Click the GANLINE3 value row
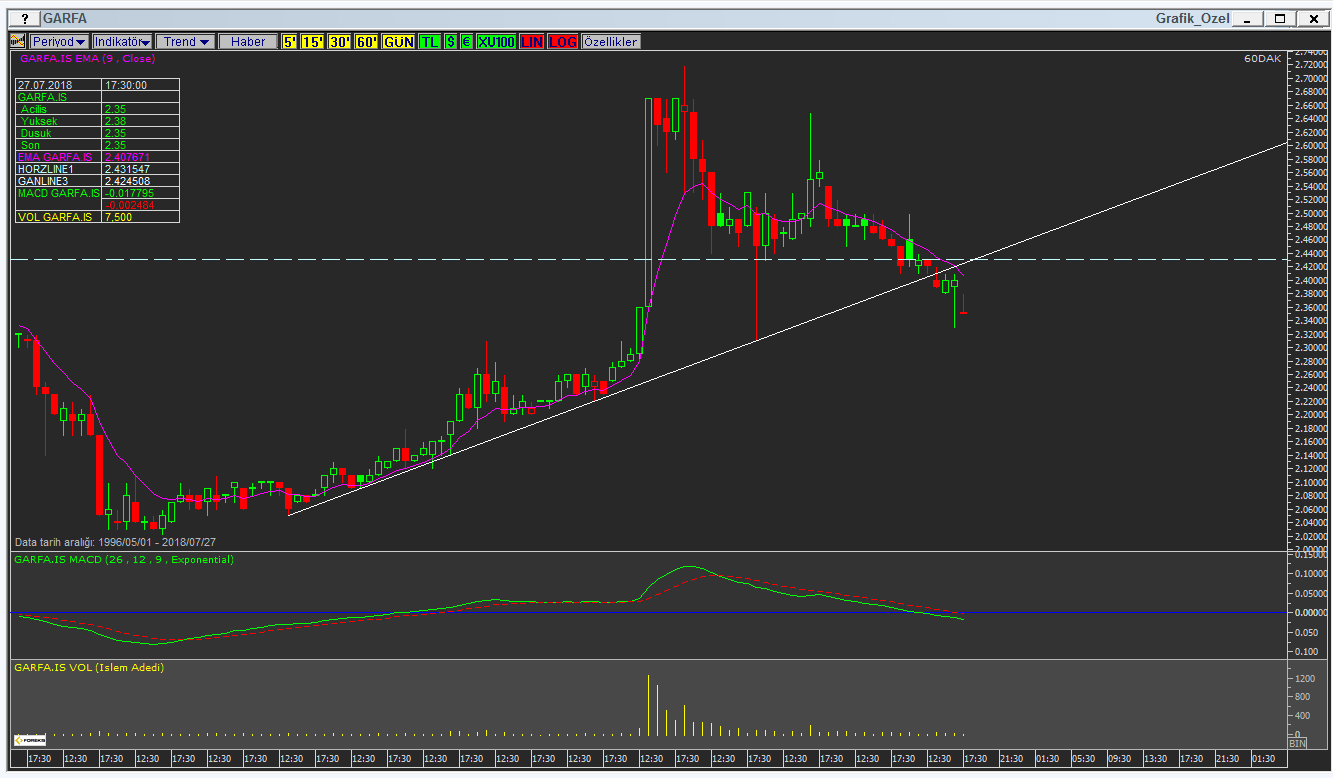The image size is (1333, 778). 97,181
